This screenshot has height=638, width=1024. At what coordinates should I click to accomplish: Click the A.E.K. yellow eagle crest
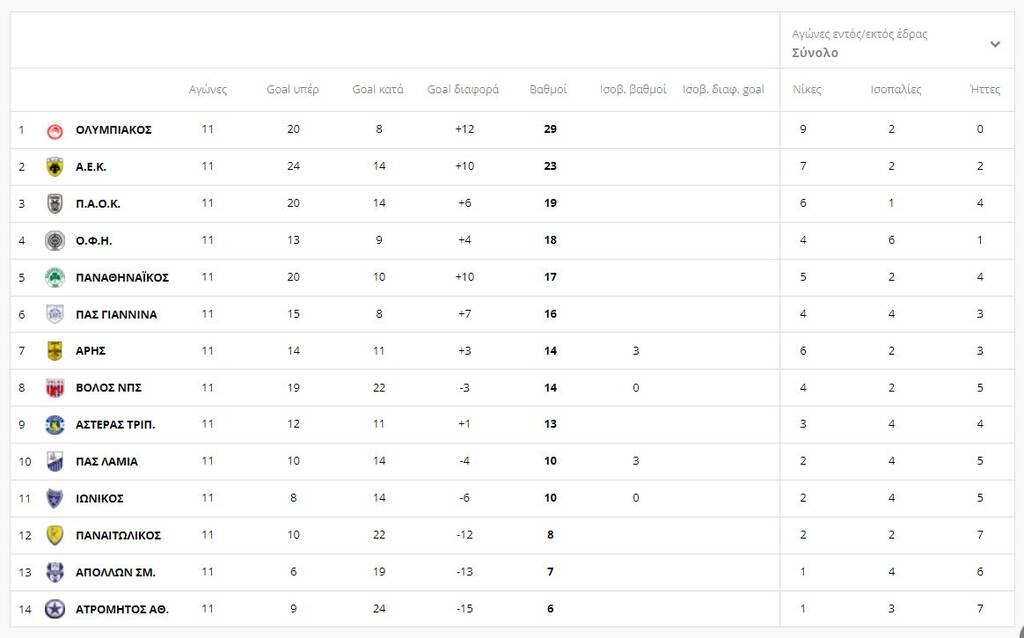point(55,167)
